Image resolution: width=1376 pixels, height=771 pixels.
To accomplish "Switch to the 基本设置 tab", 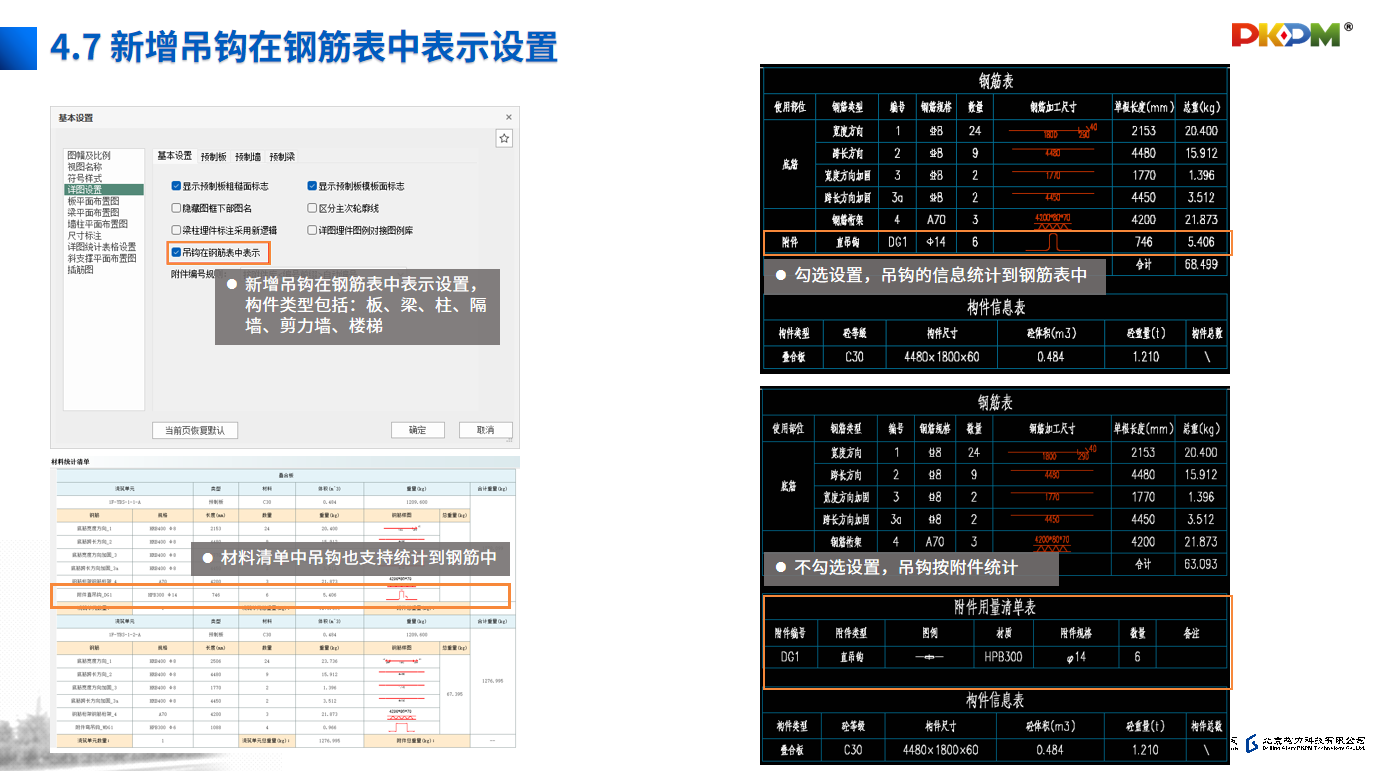I will (174, 156).
